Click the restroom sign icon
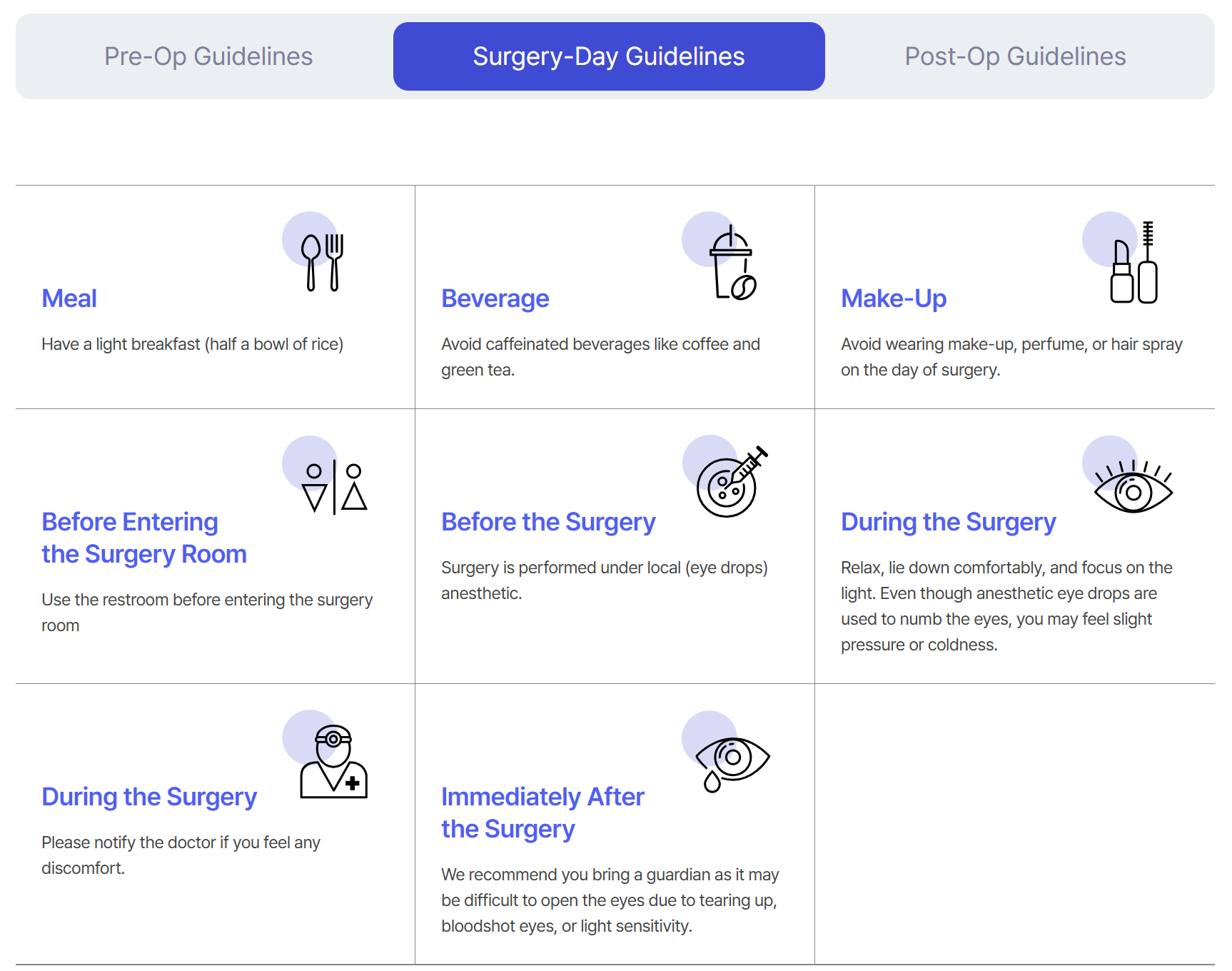The image size is (1232, 971). point(334,488)
